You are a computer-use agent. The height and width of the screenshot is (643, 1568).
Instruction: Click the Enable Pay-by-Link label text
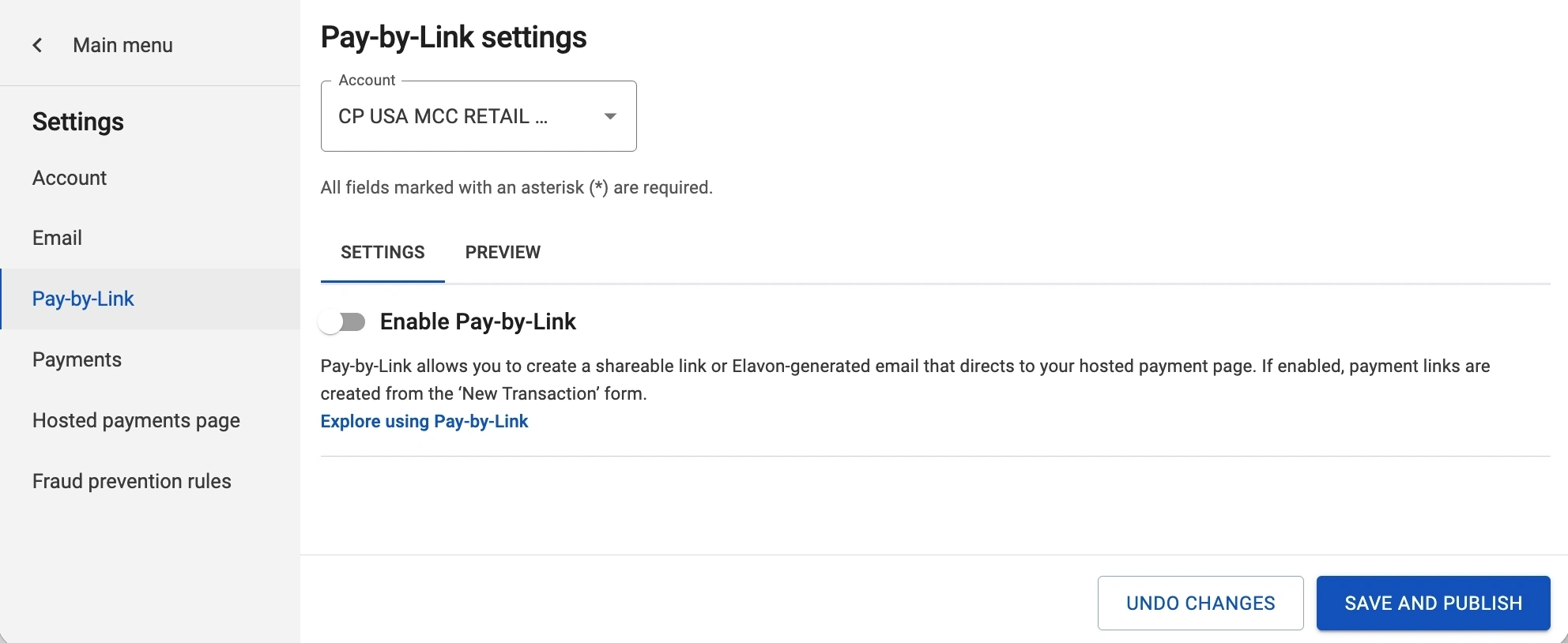[x=478, y=321]
